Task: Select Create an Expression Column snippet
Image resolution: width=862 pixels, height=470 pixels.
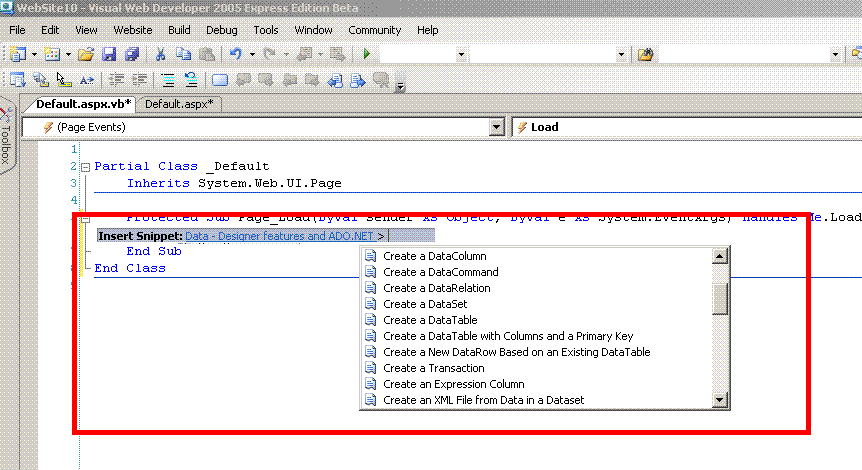Action: 454,384
